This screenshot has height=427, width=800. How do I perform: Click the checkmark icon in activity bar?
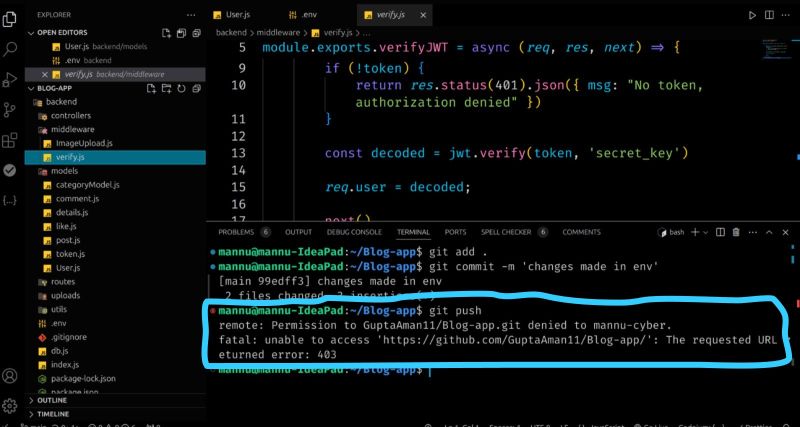[9, 170]
